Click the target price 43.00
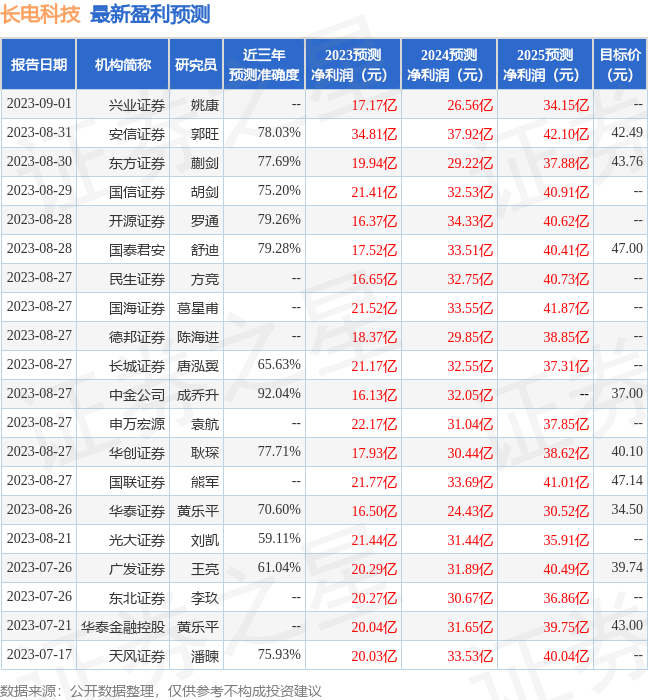 (627, 626)
